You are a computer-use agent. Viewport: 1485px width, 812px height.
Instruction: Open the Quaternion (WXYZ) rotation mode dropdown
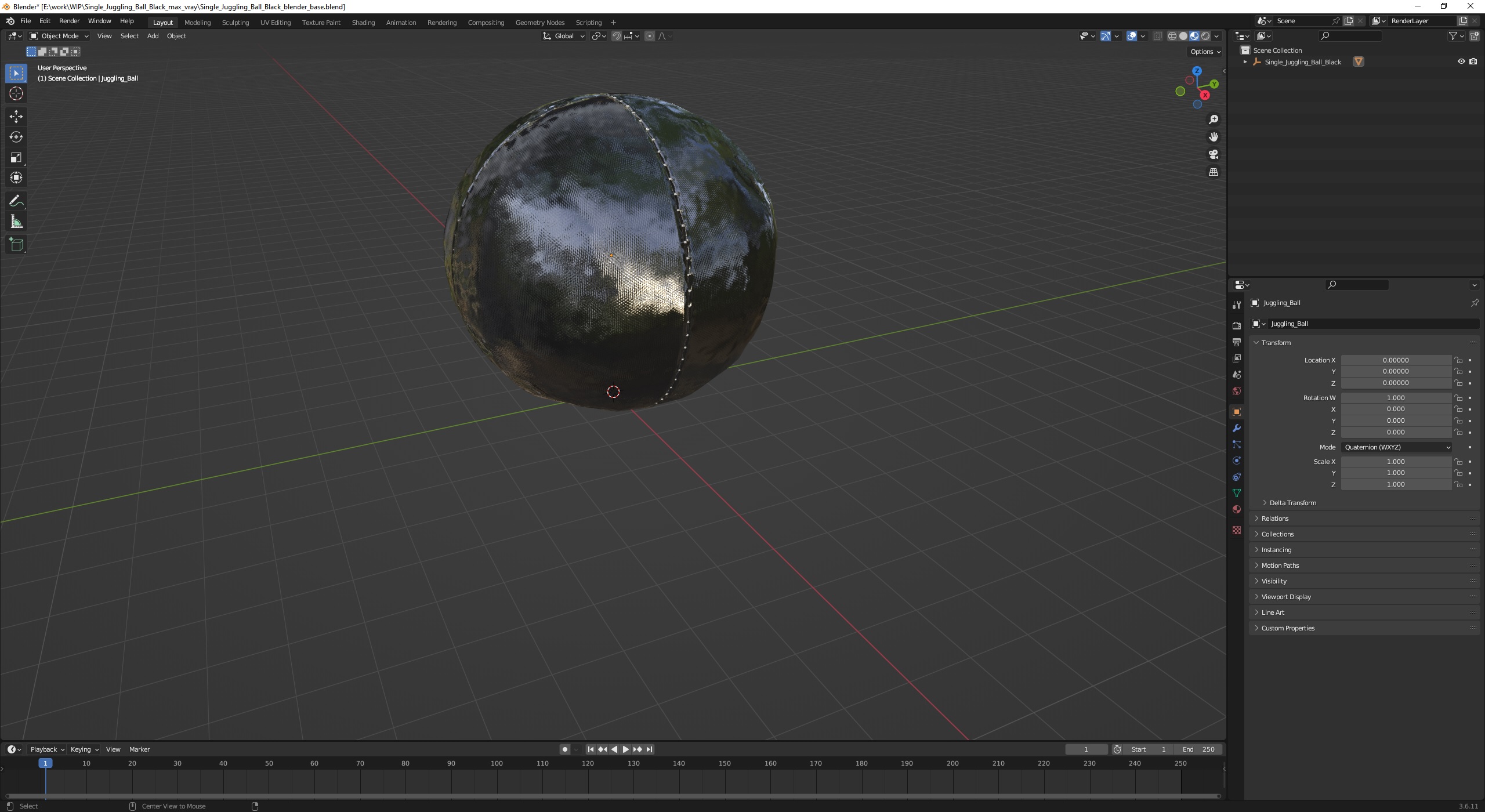pyautogui.click(x=1396, y=447)
